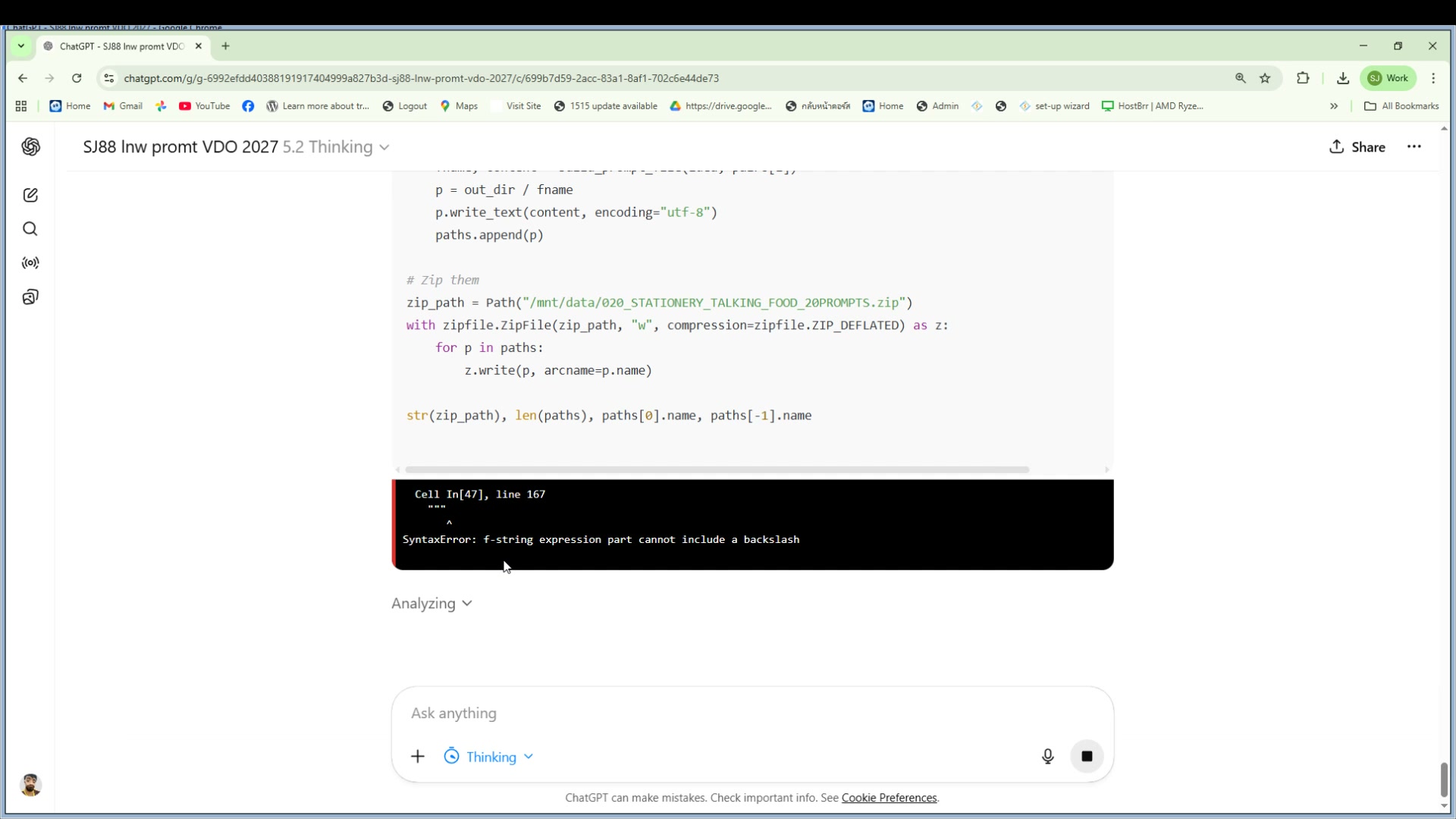Image resolution: width=1456 pixels, height=819 pixels.
Task: Open the YouTube bookmark
Action: pyautogui.click(x=204, y=106)
